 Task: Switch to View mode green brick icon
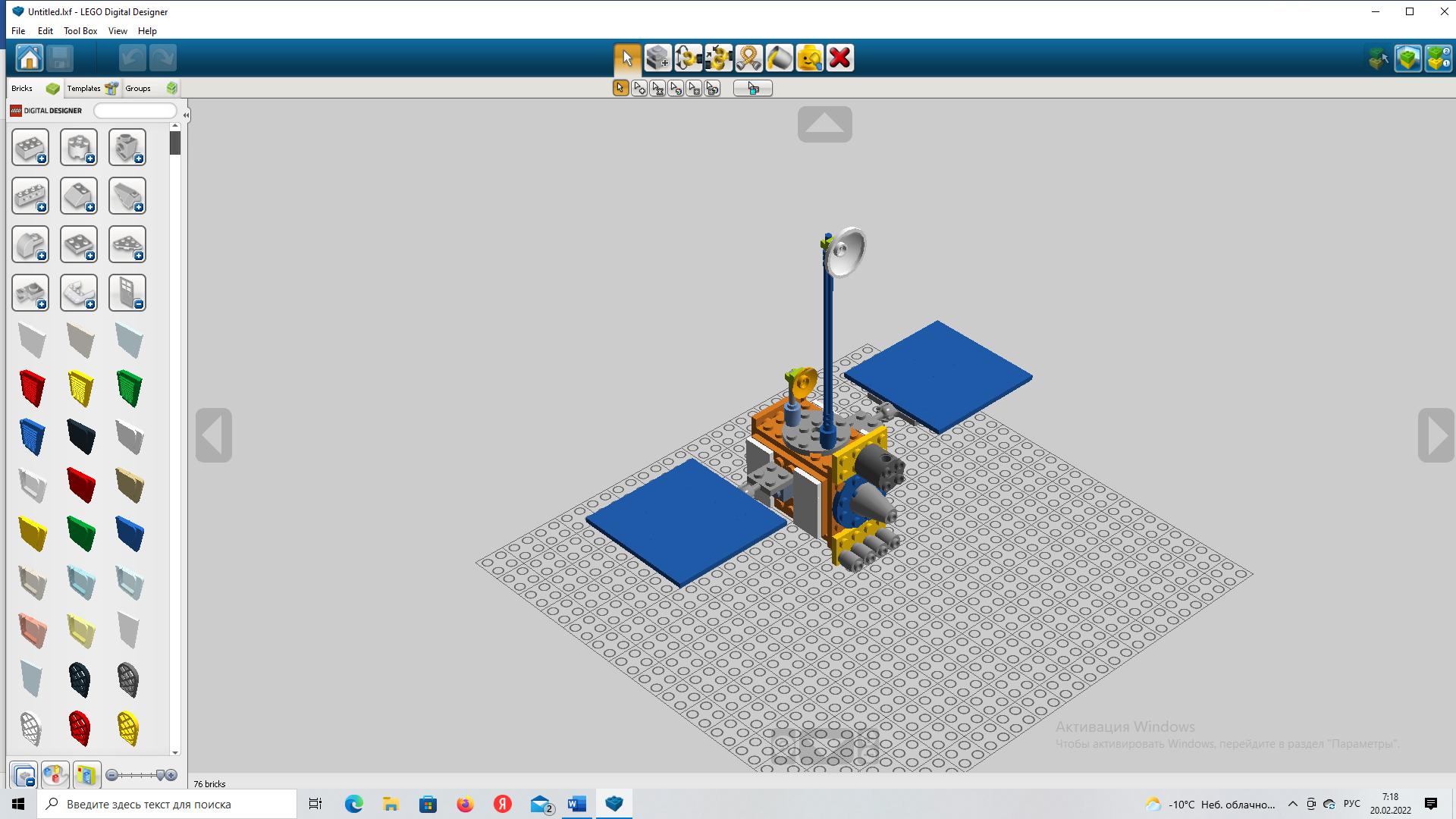1408,58
